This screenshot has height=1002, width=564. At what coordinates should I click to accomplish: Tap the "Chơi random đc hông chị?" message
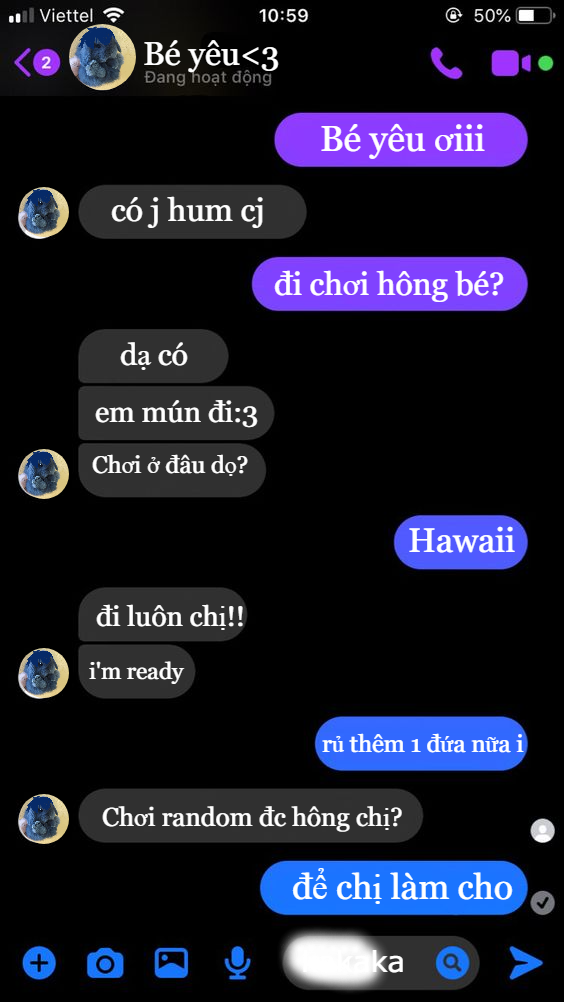pyautogui.click(x=250, y=816)
